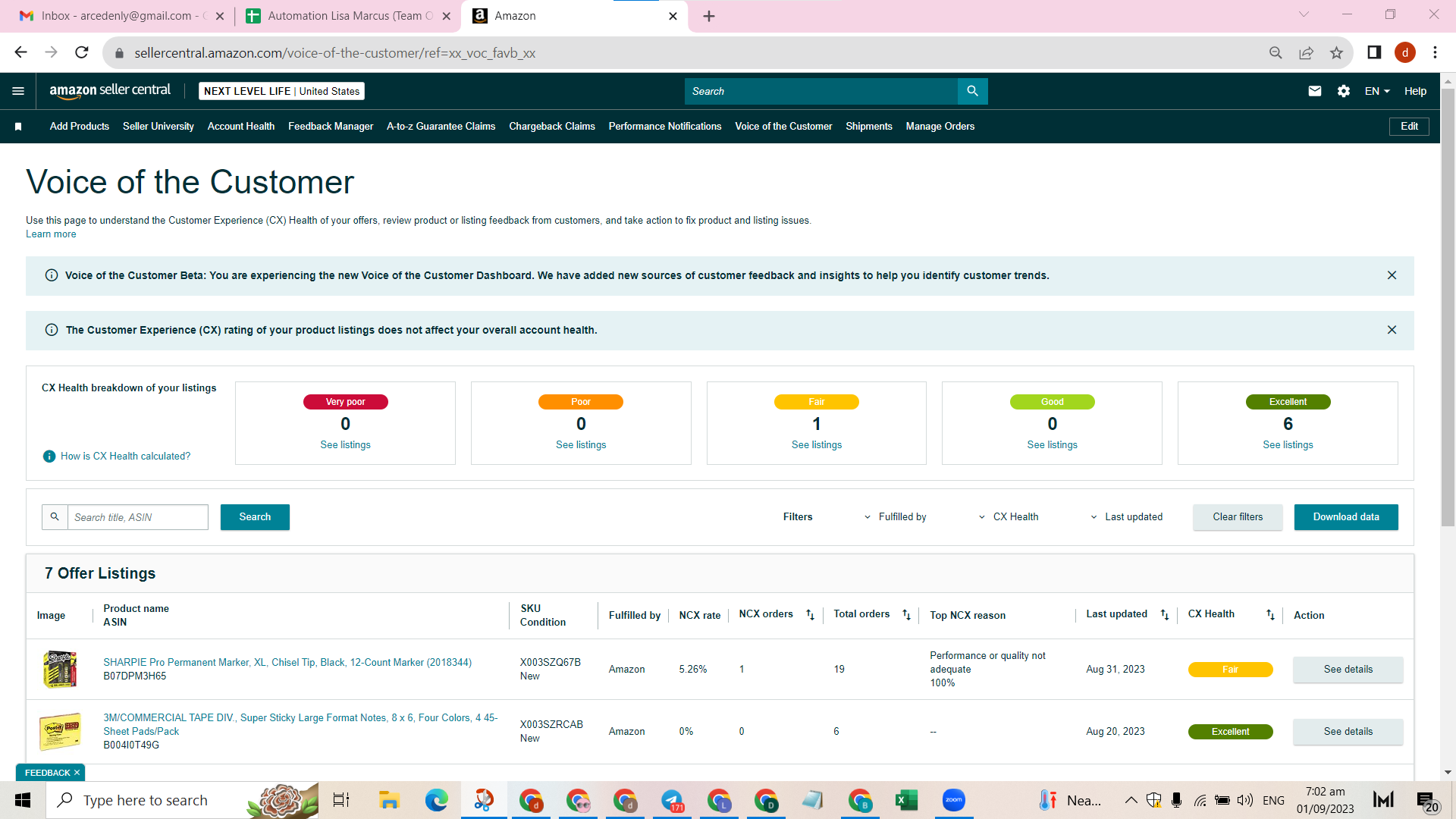Reload the page with the refresh icon
Image resolution: width=1456 pixels, height=819 pixels.
tap(82, 52)
